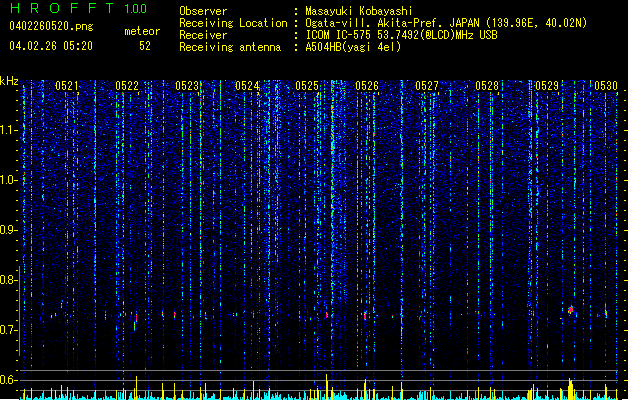Image resolution: width=629 pixels, height=400 pixels.
Task: Click the HROFFT title text
Action: click(x=62, y=8)
